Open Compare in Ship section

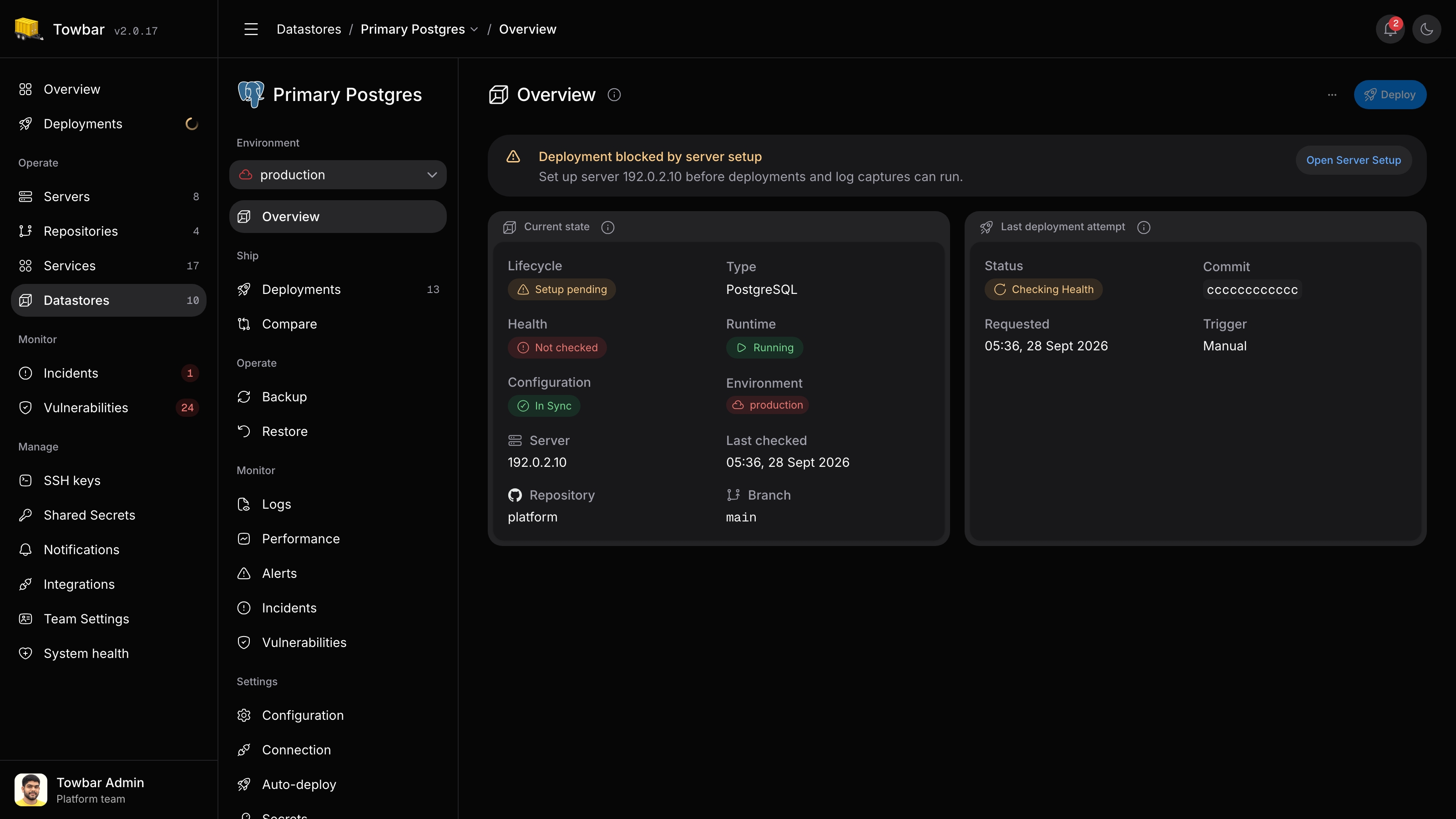(338, 324)
